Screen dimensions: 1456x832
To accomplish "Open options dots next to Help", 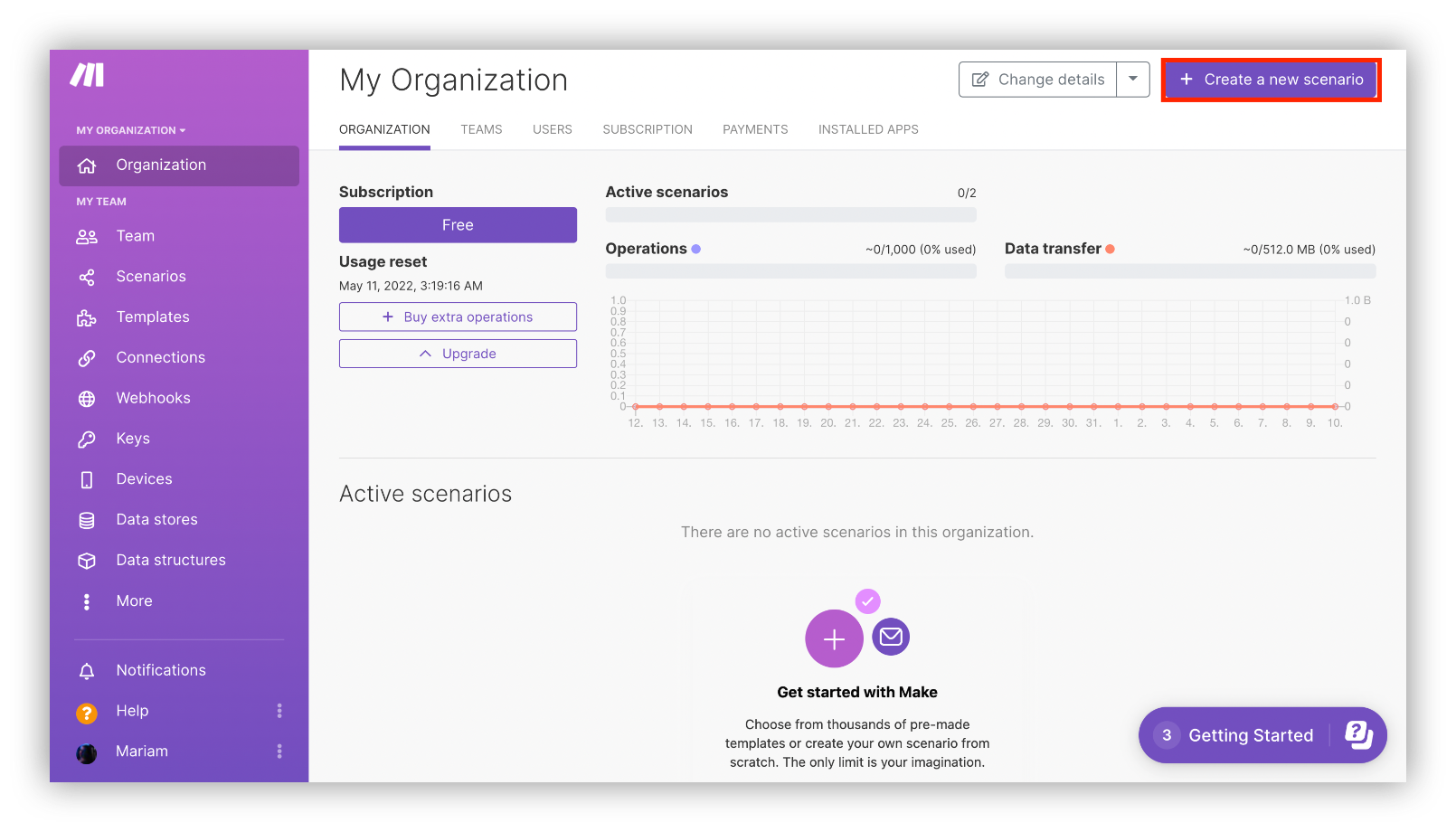I will (279, 711).
